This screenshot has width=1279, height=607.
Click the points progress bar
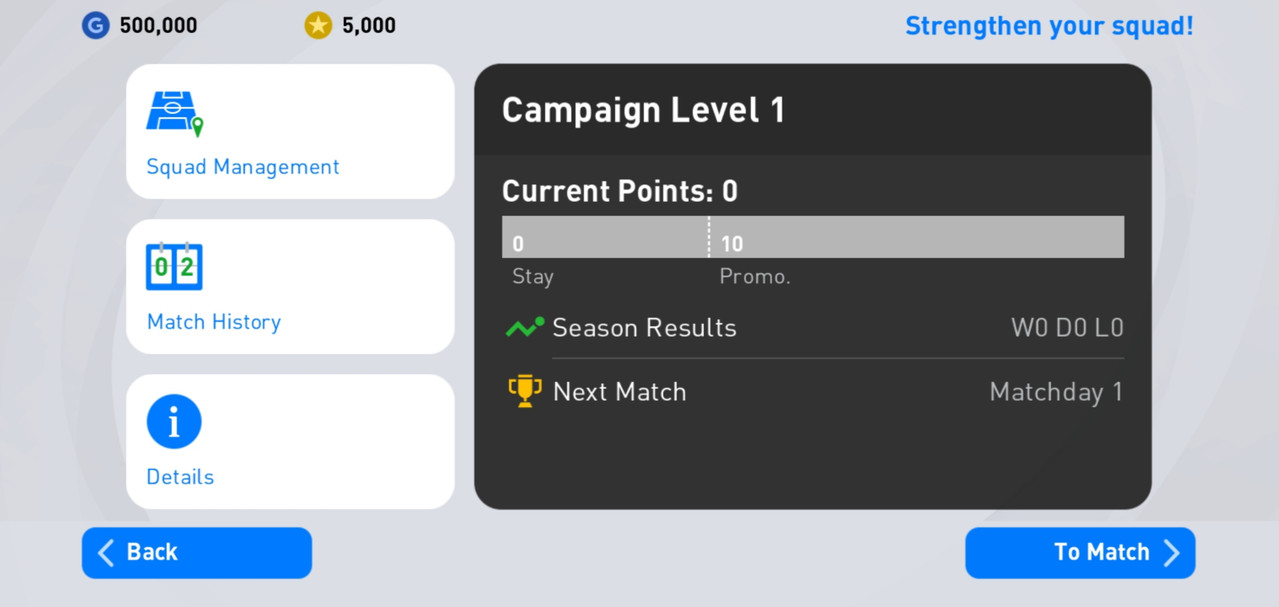[x=813, y=237]
